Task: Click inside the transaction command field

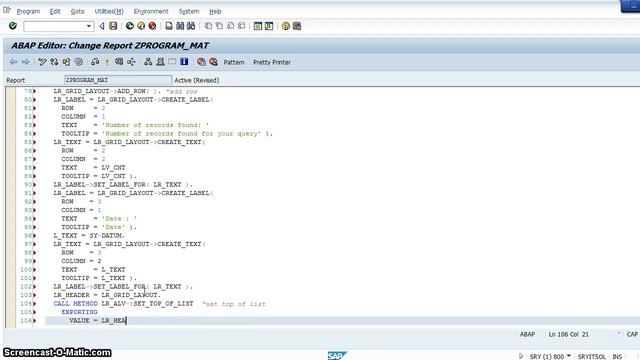Action: pyautogui.click(x=55, y=27)
